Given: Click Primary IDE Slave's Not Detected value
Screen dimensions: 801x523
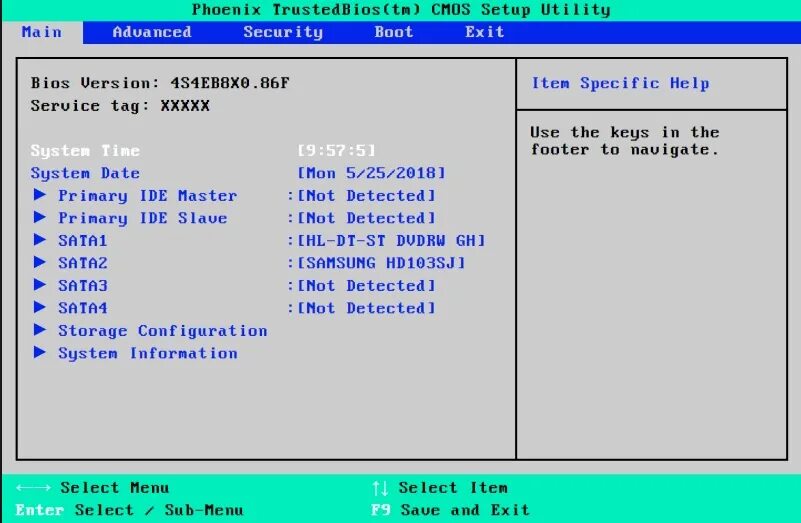Looking at the screenshot, I should click(x=366, y=218).
